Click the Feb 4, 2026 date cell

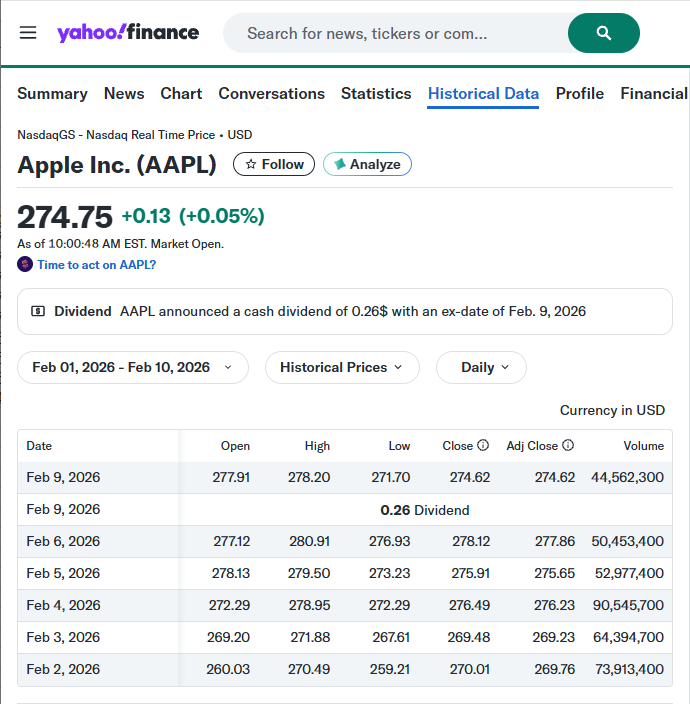coord(63,605)
